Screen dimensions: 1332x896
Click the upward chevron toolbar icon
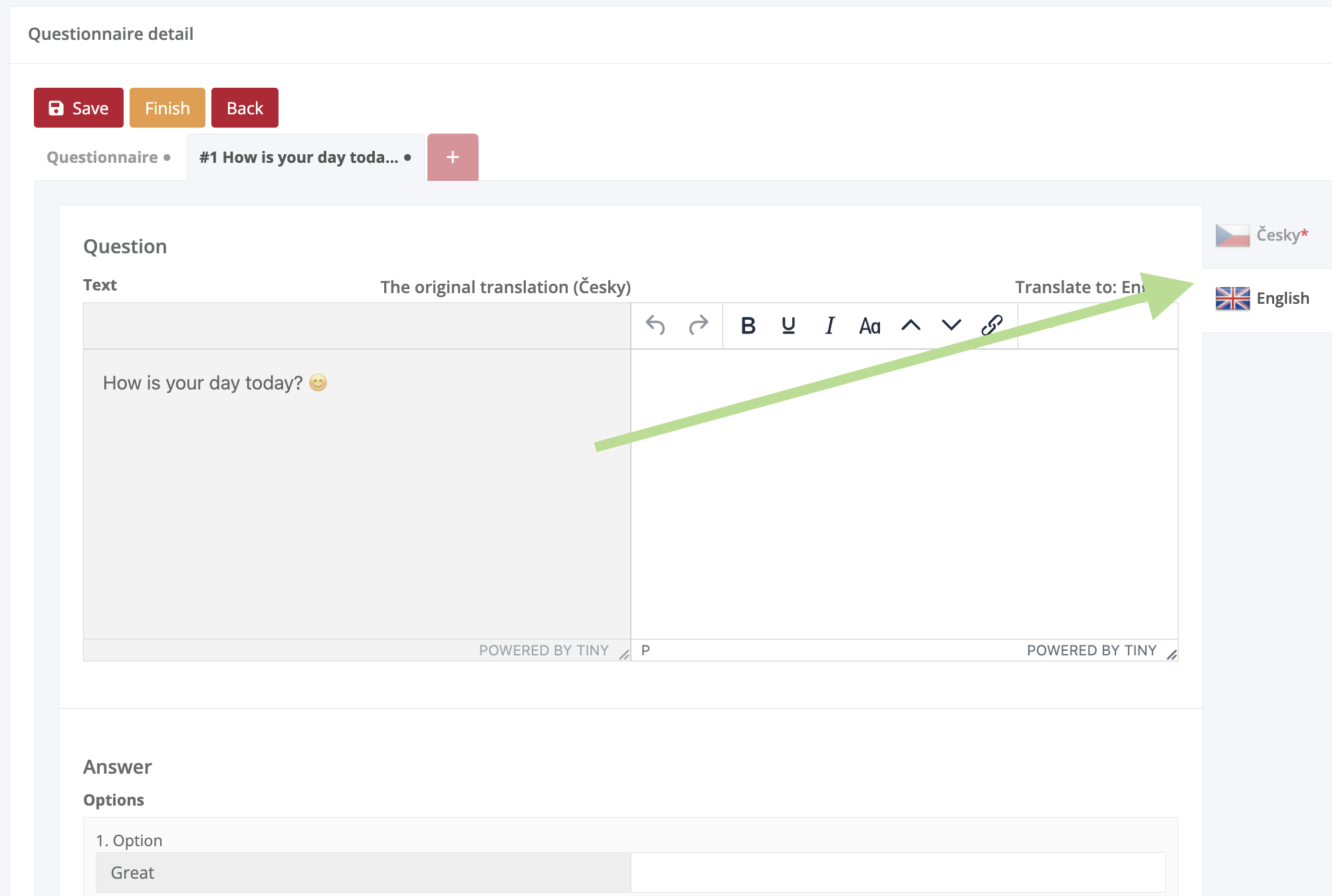pos(911,325)
